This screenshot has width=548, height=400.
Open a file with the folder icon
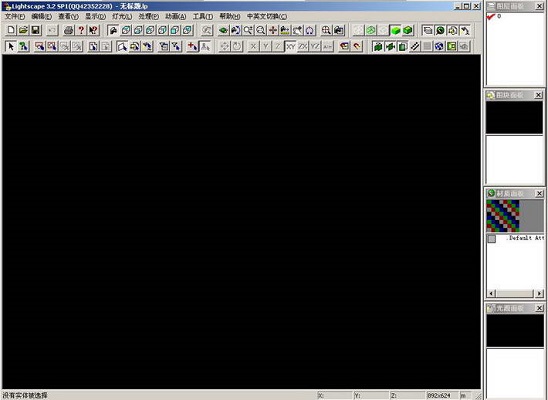click(x=23, y=30)
